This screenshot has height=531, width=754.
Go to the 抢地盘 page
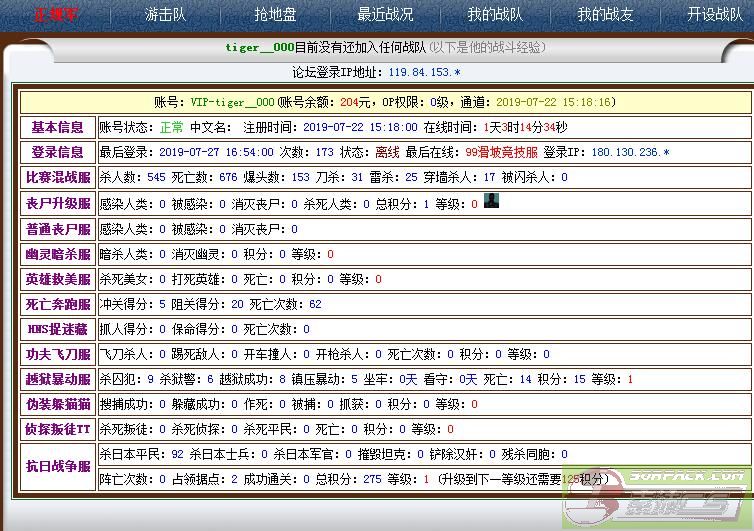pos(275,15)
